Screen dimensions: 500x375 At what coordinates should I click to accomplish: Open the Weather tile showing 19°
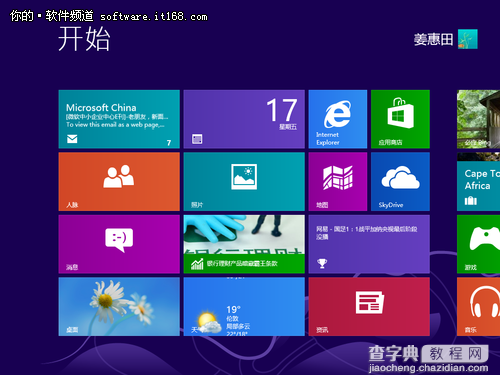(x=244, y=307)
